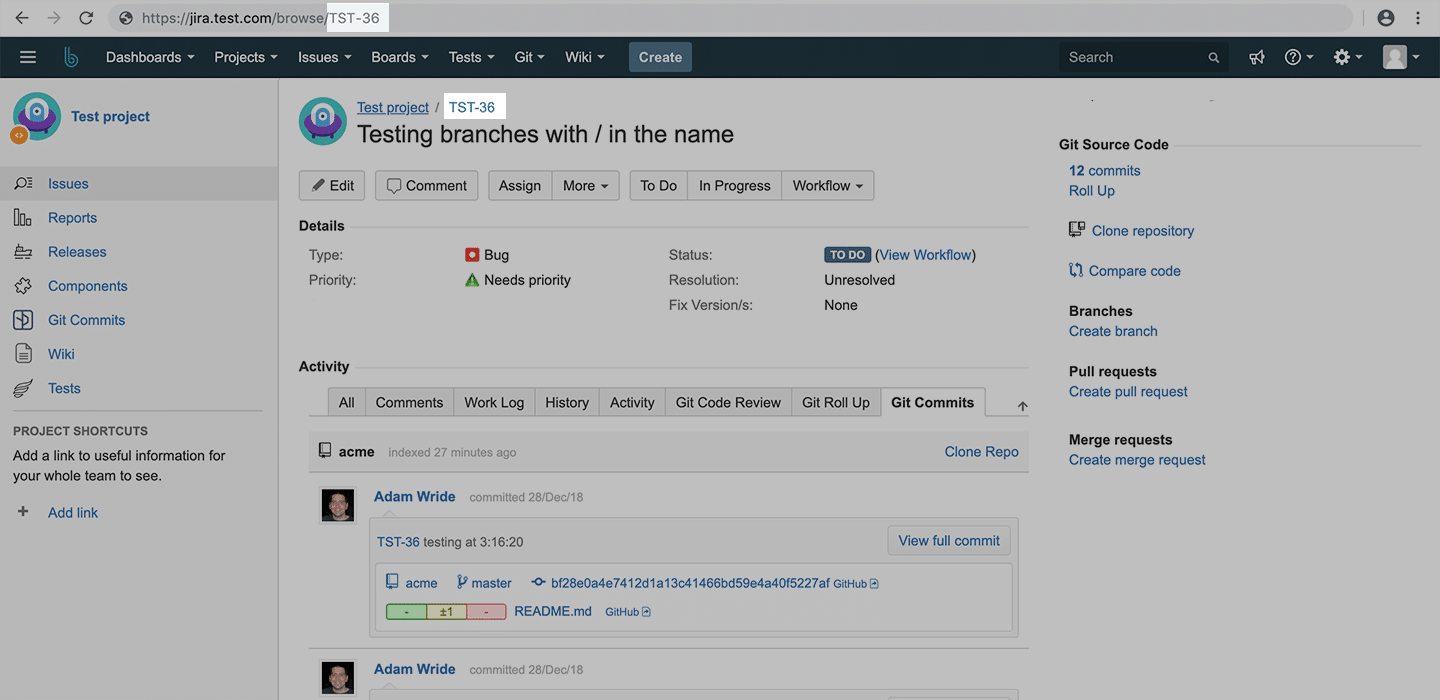This screenshot has height=700, width=1440.
Task: Expand the settings gear dropdown
Action: [1348, 57]
